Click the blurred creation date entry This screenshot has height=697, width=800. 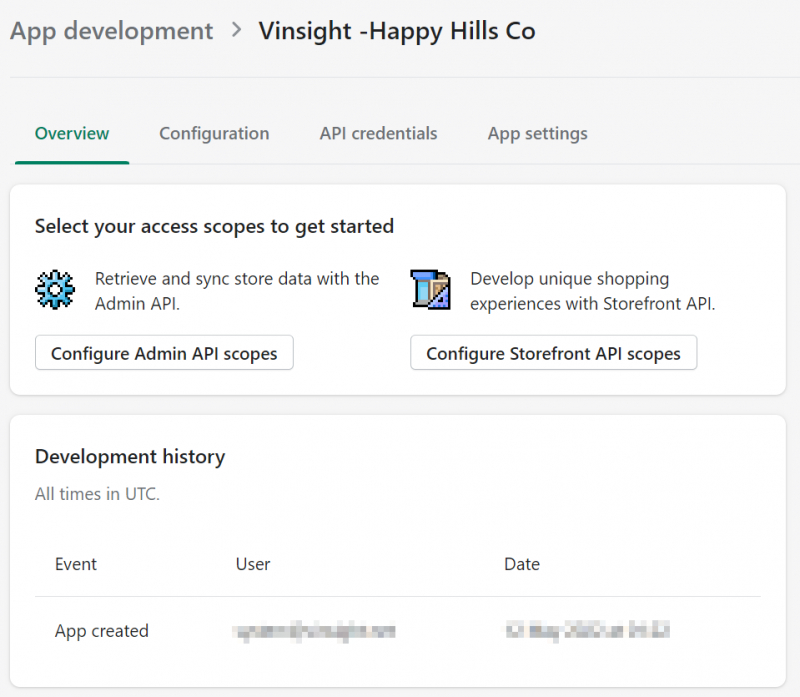588,631
